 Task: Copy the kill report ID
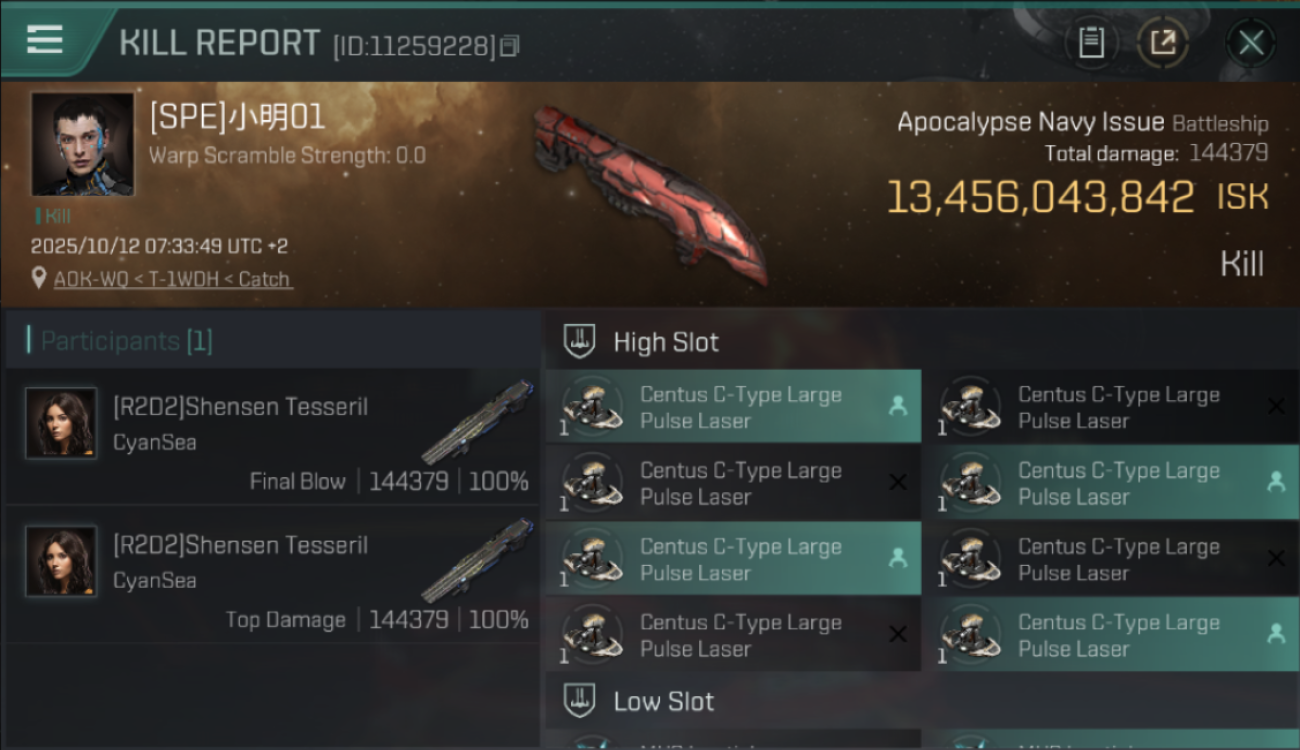[510, 46]
